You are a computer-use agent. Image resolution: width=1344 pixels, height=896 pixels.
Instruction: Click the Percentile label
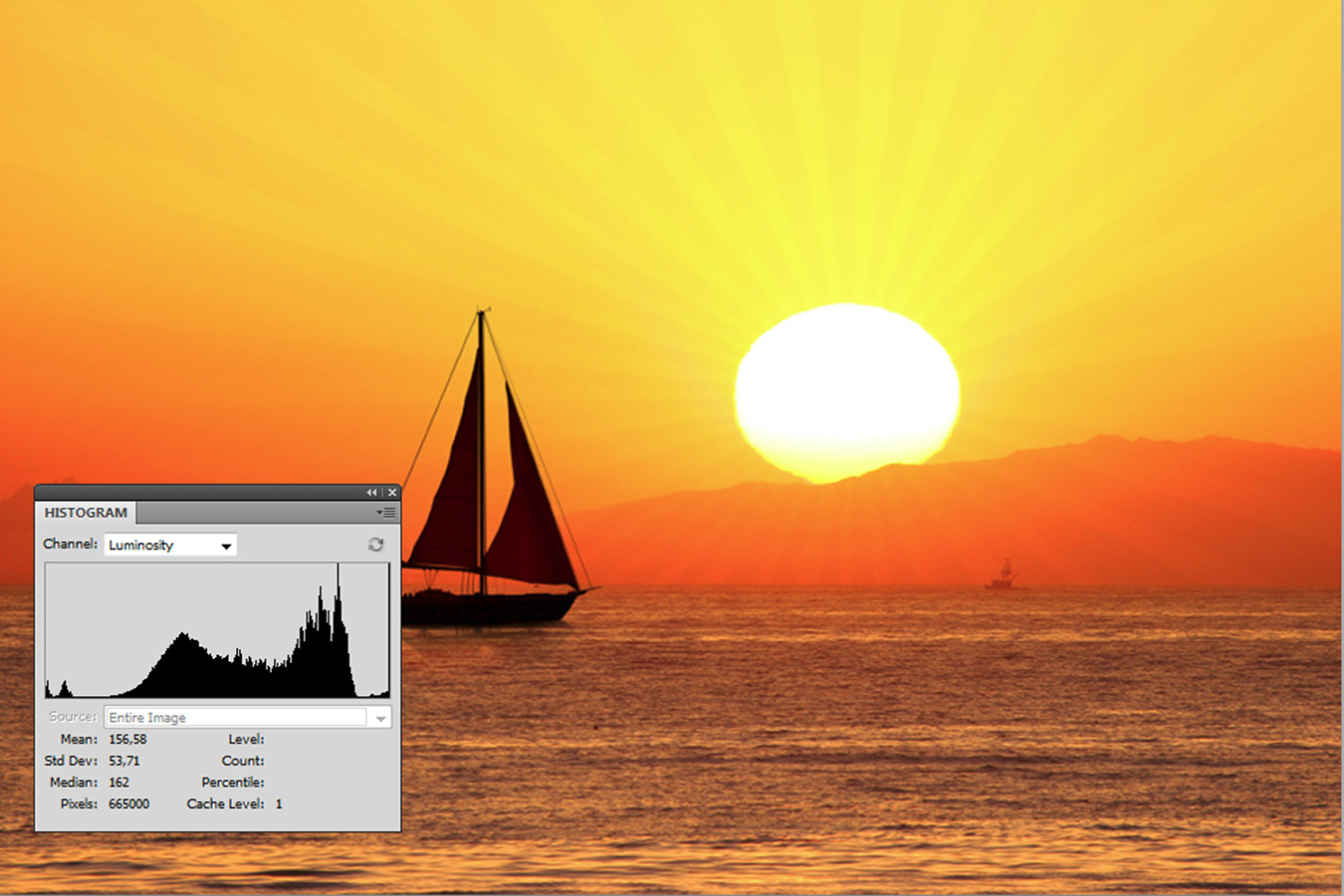pyautogui.click(x=233, y=783)
